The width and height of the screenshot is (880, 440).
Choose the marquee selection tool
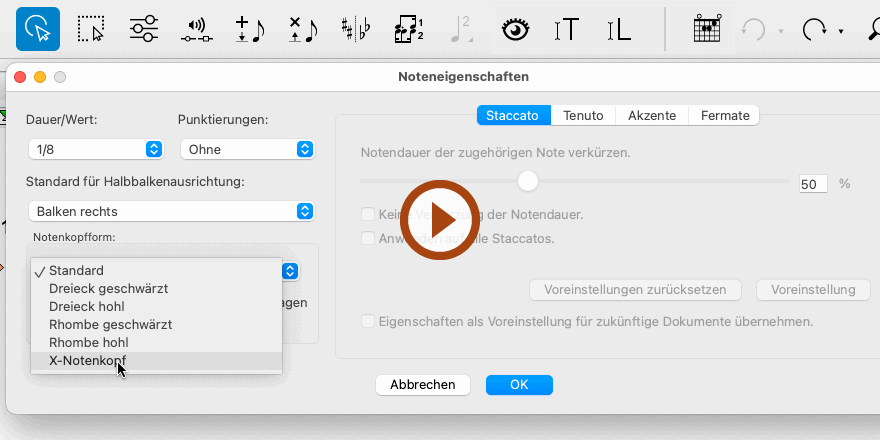pos(91,29)
